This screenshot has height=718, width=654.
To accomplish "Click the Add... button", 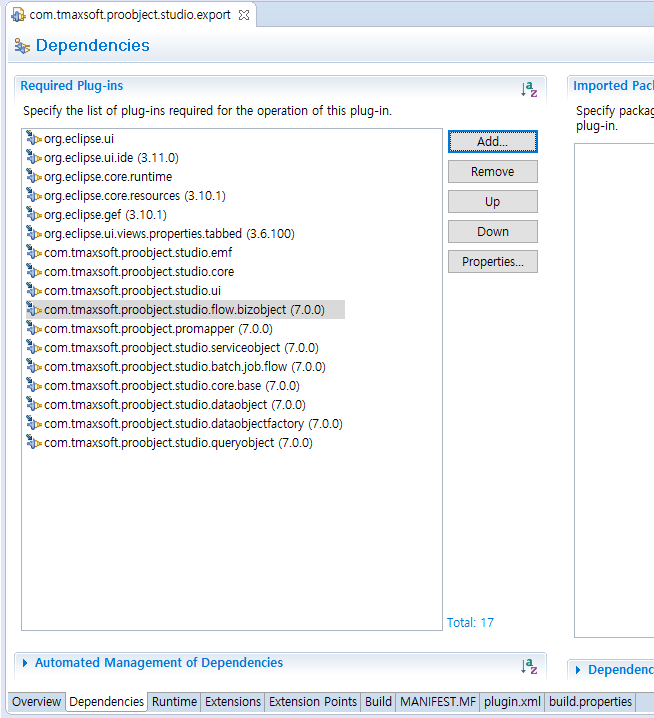I will [492, 141].
